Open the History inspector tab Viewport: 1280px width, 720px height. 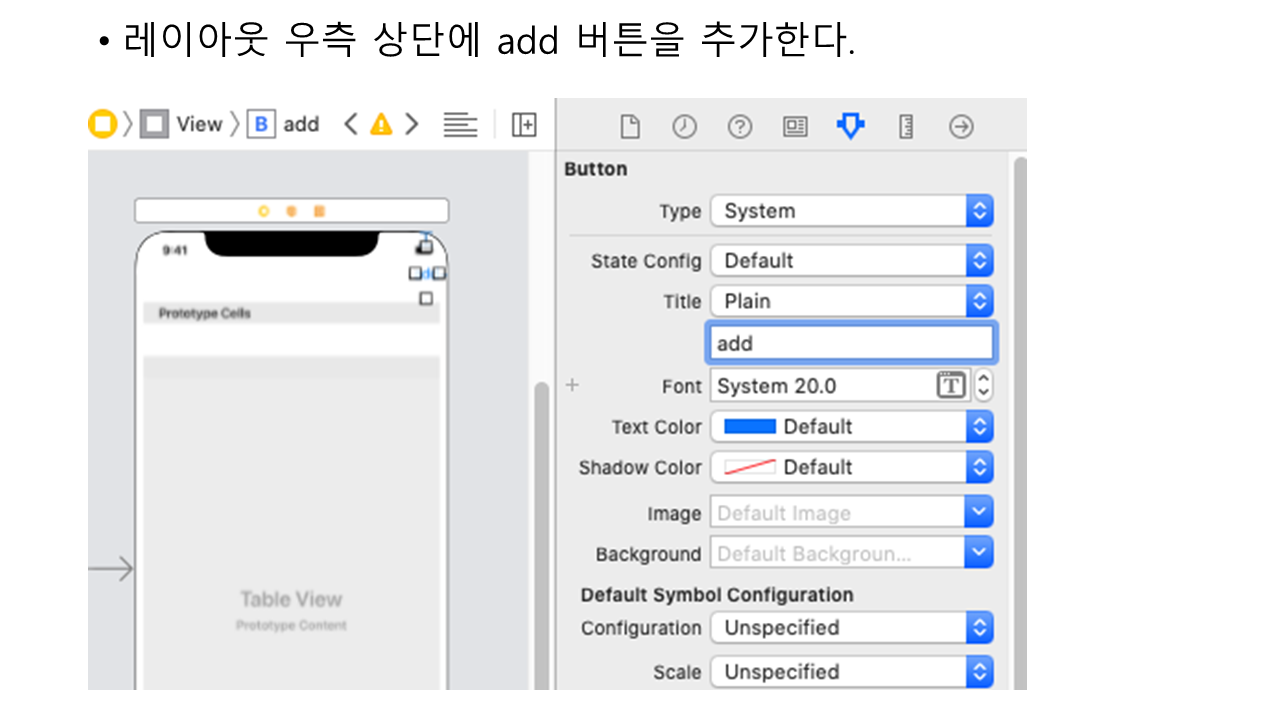pos(684,127)
